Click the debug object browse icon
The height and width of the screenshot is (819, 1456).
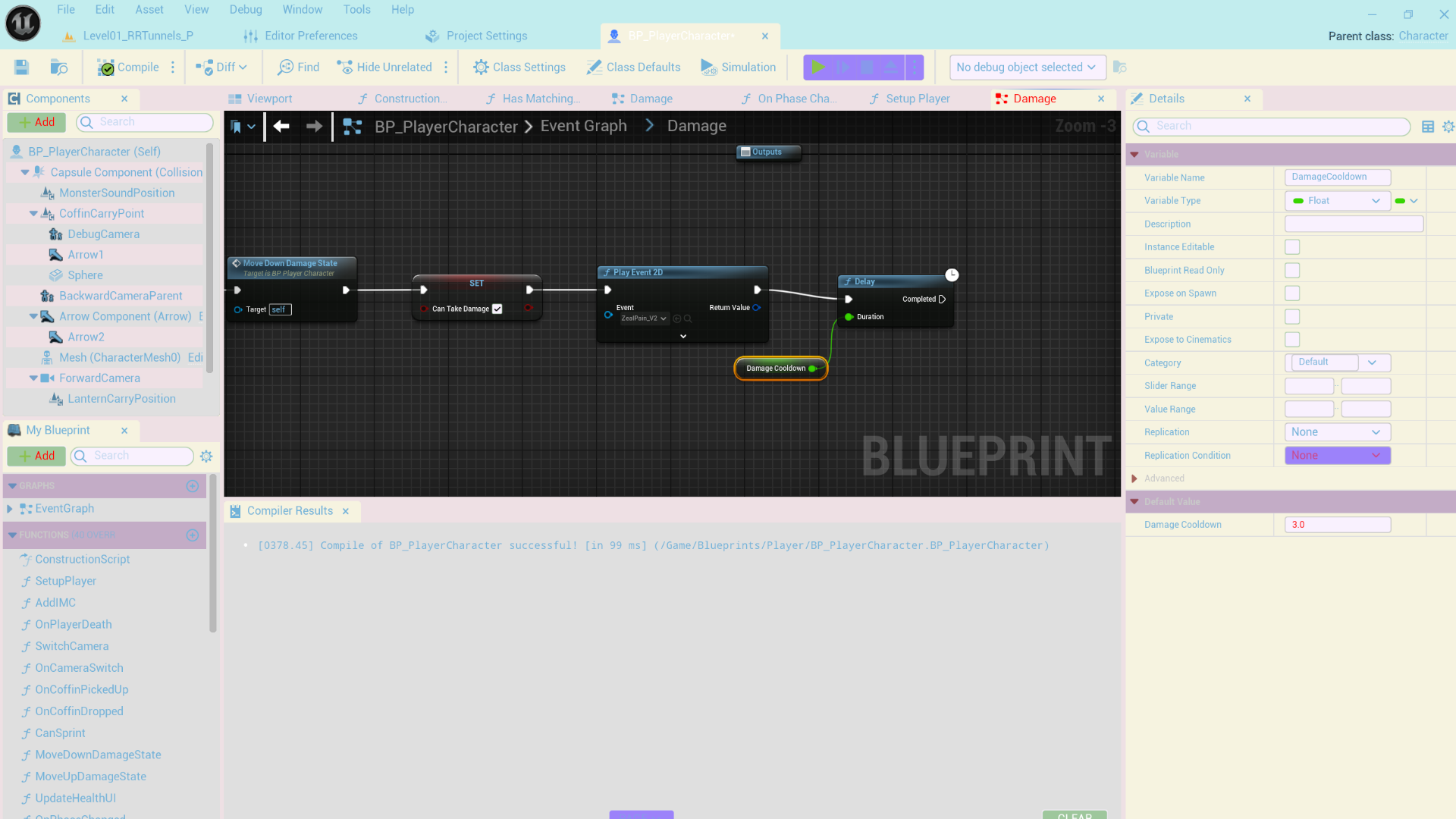pos(1120,67)
